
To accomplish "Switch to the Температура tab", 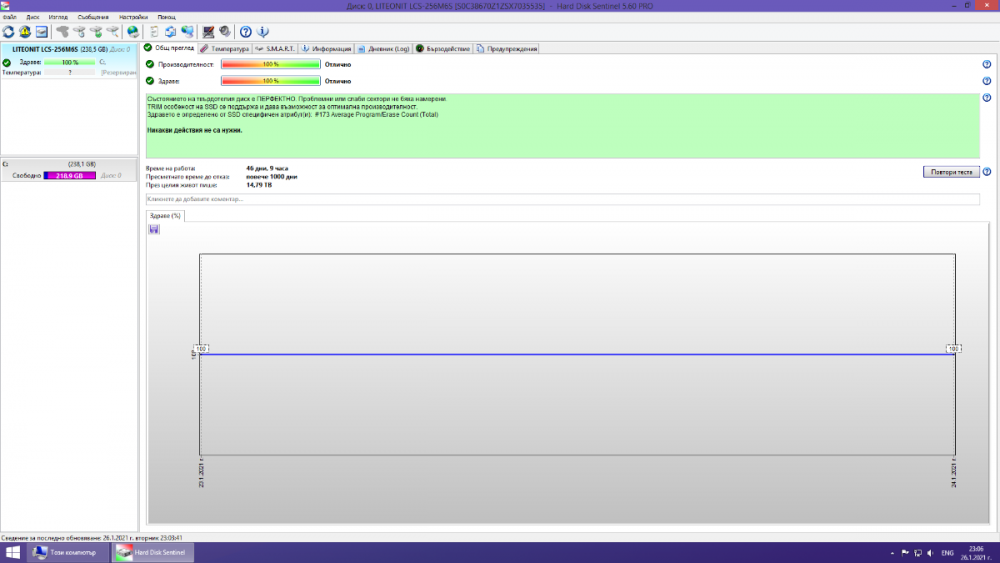I will (224, 48).
